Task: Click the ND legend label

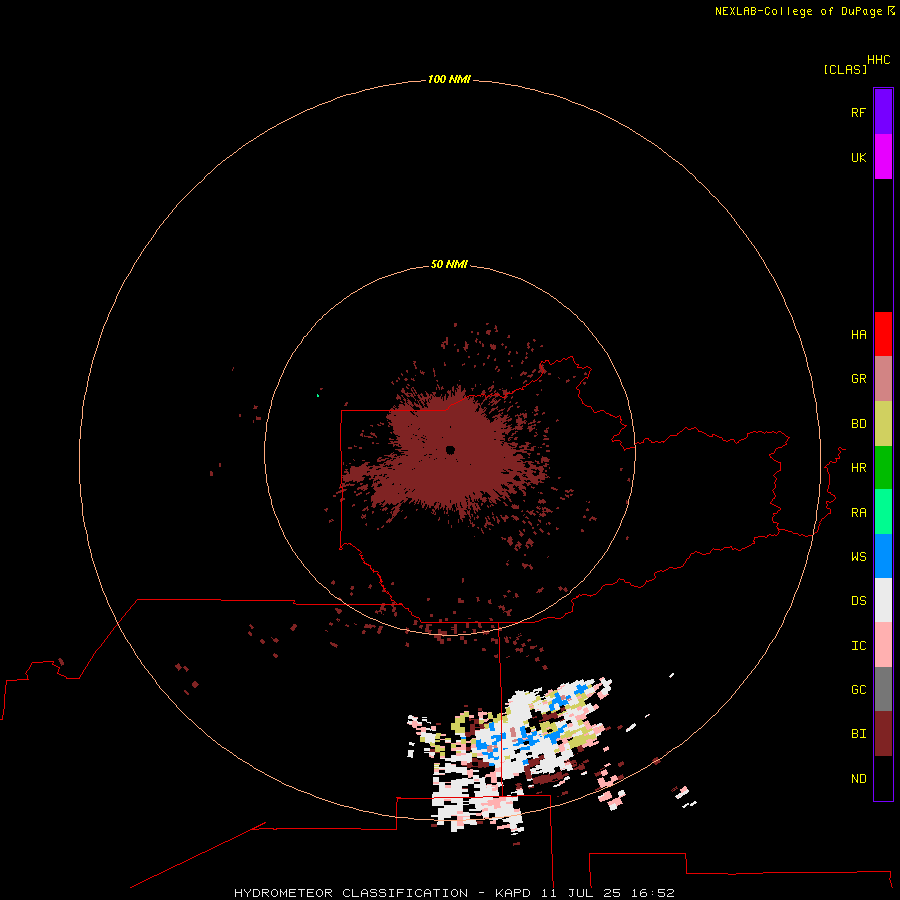Action: tap(858, 779)
